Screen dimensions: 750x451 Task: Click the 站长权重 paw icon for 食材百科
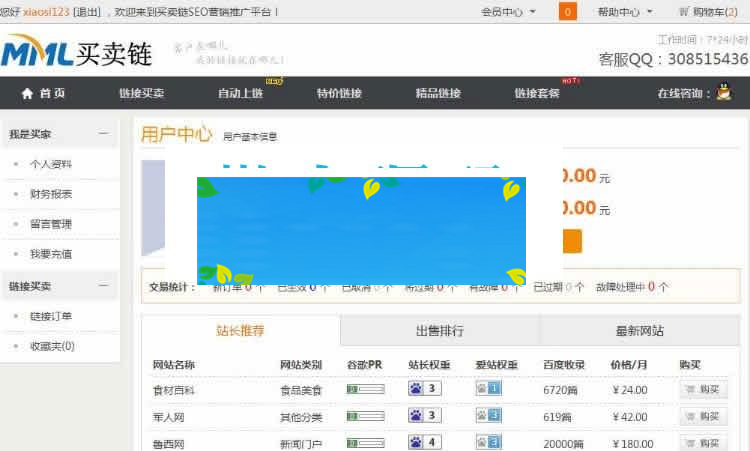[424, 389]
